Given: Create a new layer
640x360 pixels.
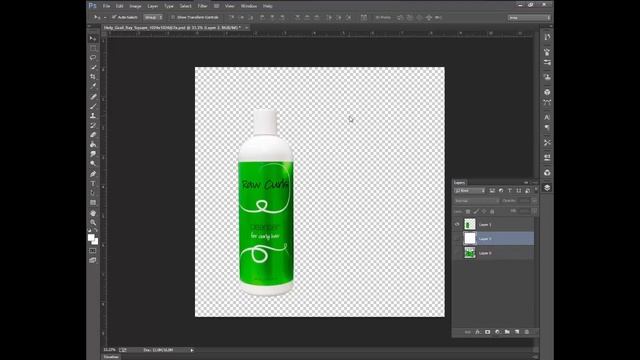Looking at the screenshot, I should coord(517,332).
